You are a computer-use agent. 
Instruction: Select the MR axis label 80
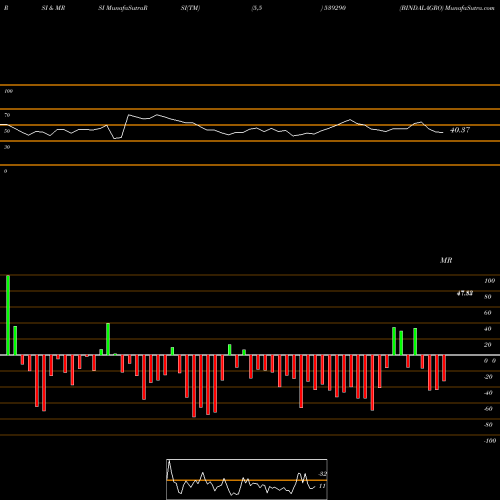[x=488, y=297]
